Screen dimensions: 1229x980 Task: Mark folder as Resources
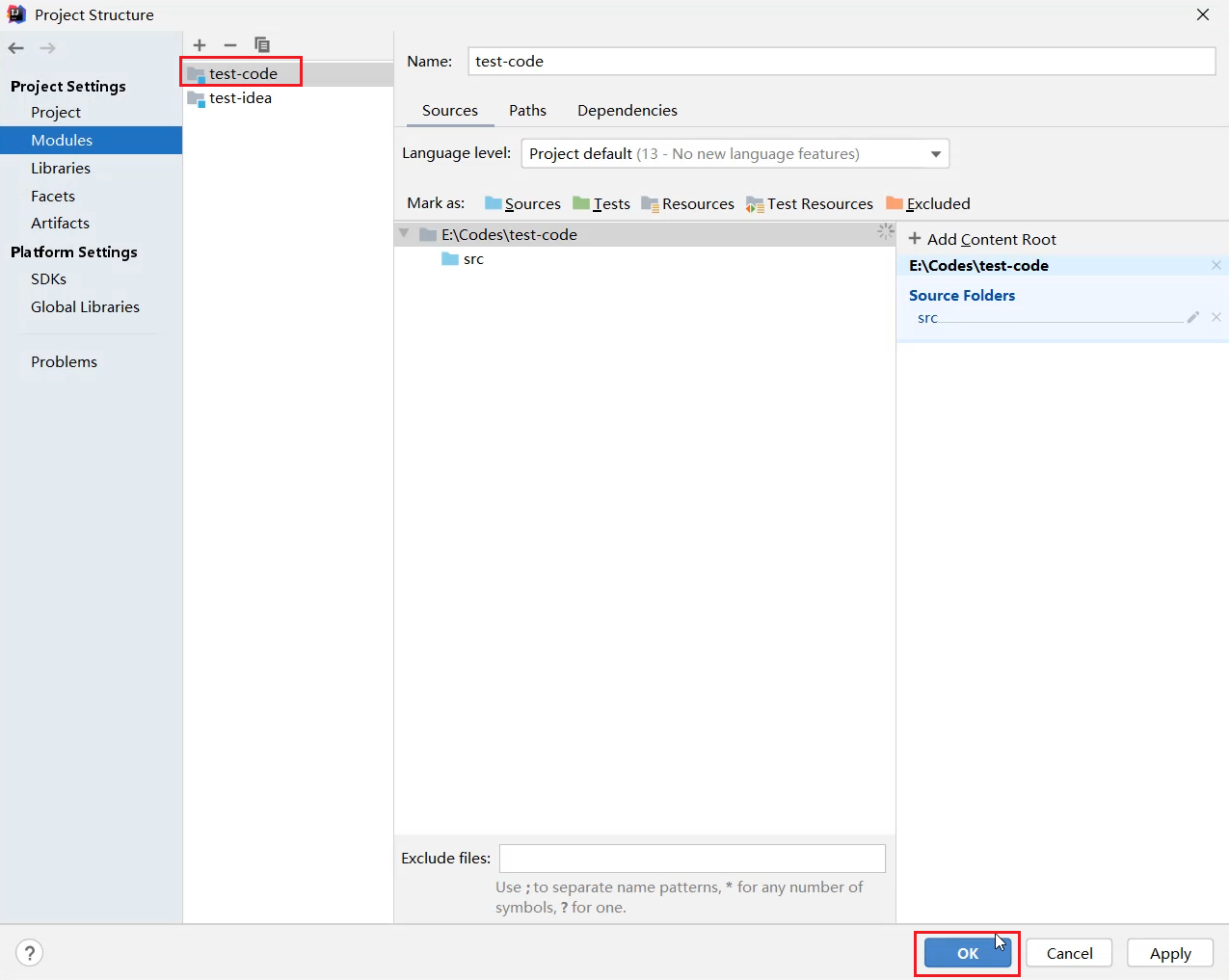(x=687, y=203)
